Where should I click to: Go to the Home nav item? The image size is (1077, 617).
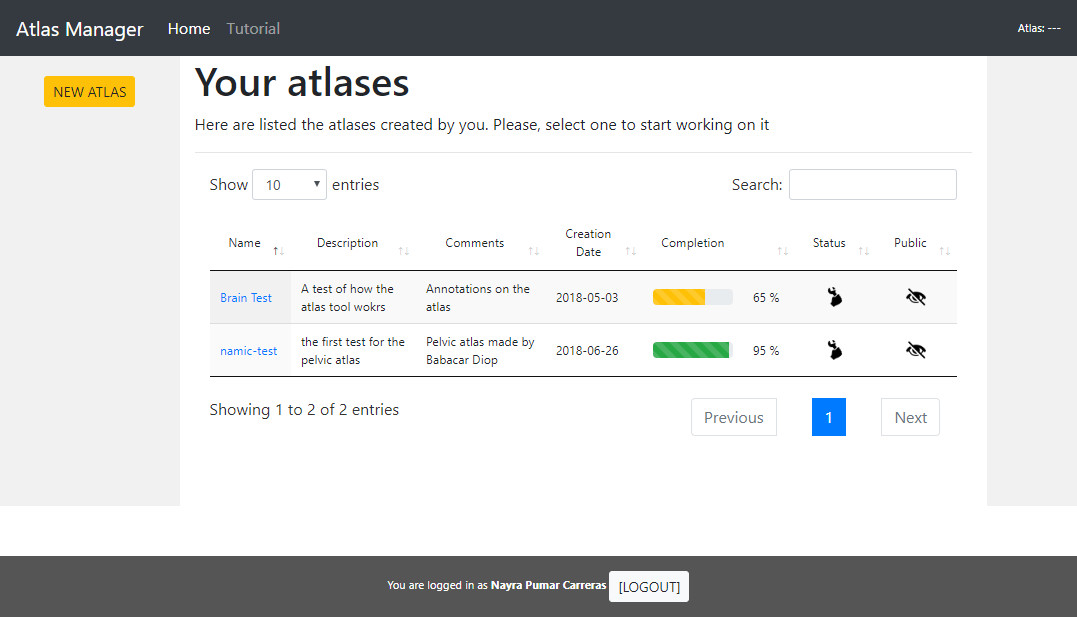(189, 29)
